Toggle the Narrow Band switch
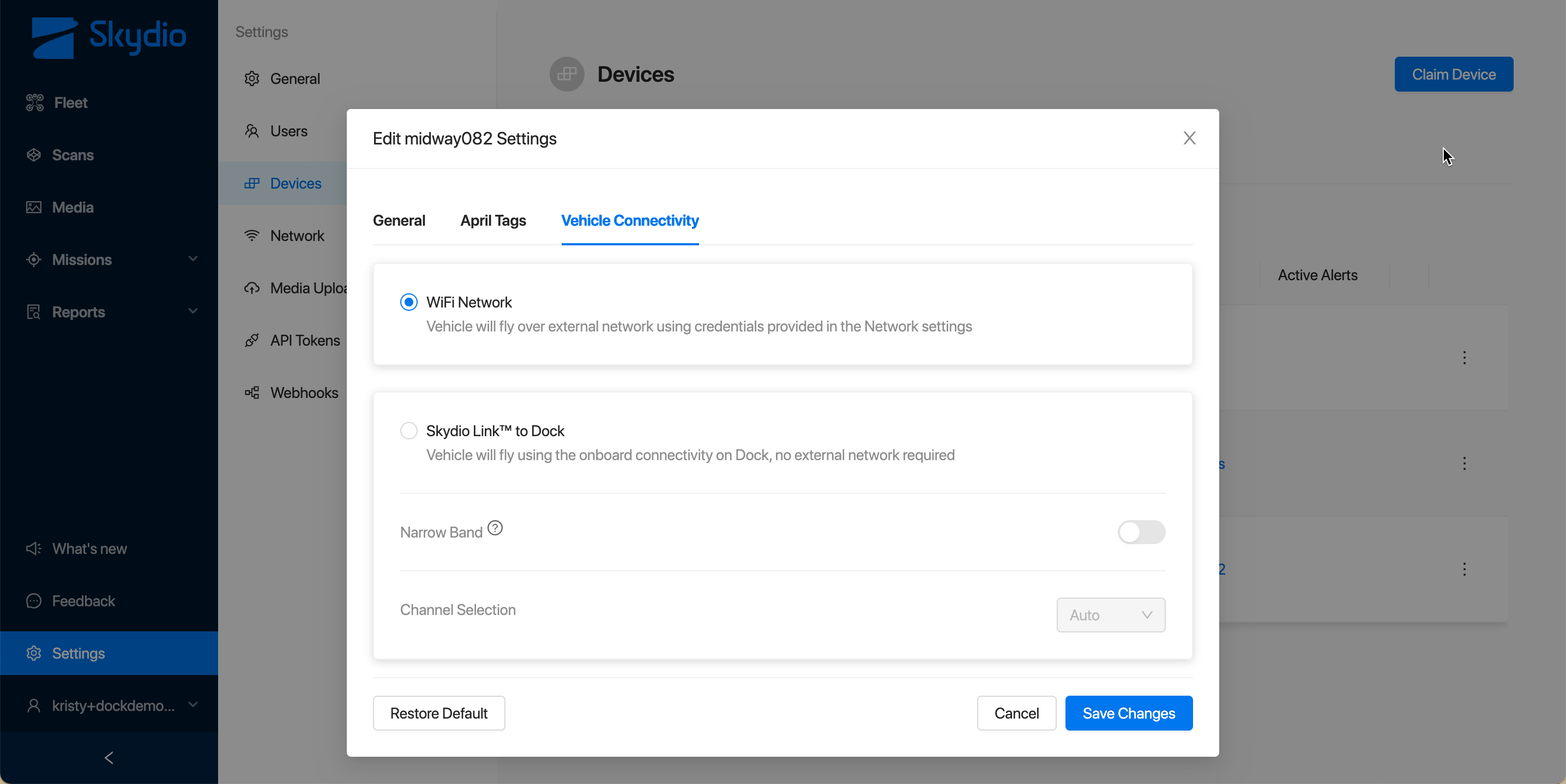 click(1141, 533)
